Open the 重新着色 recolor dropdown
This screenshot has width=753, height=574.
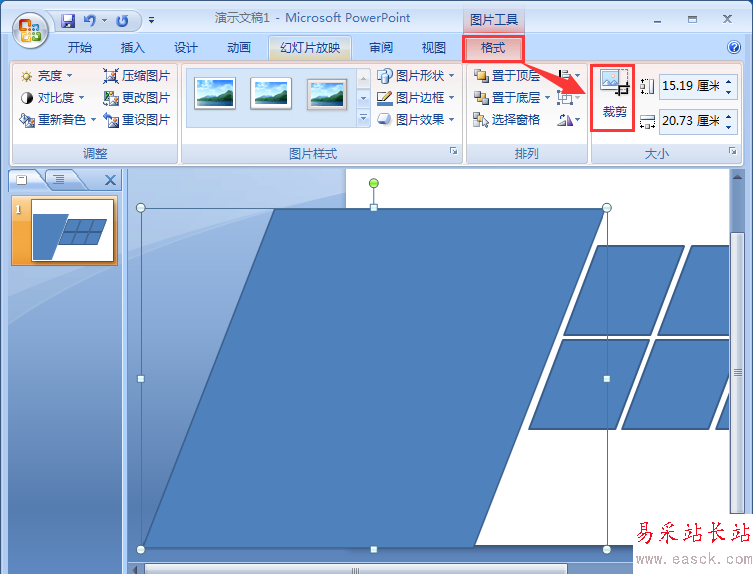58,120
